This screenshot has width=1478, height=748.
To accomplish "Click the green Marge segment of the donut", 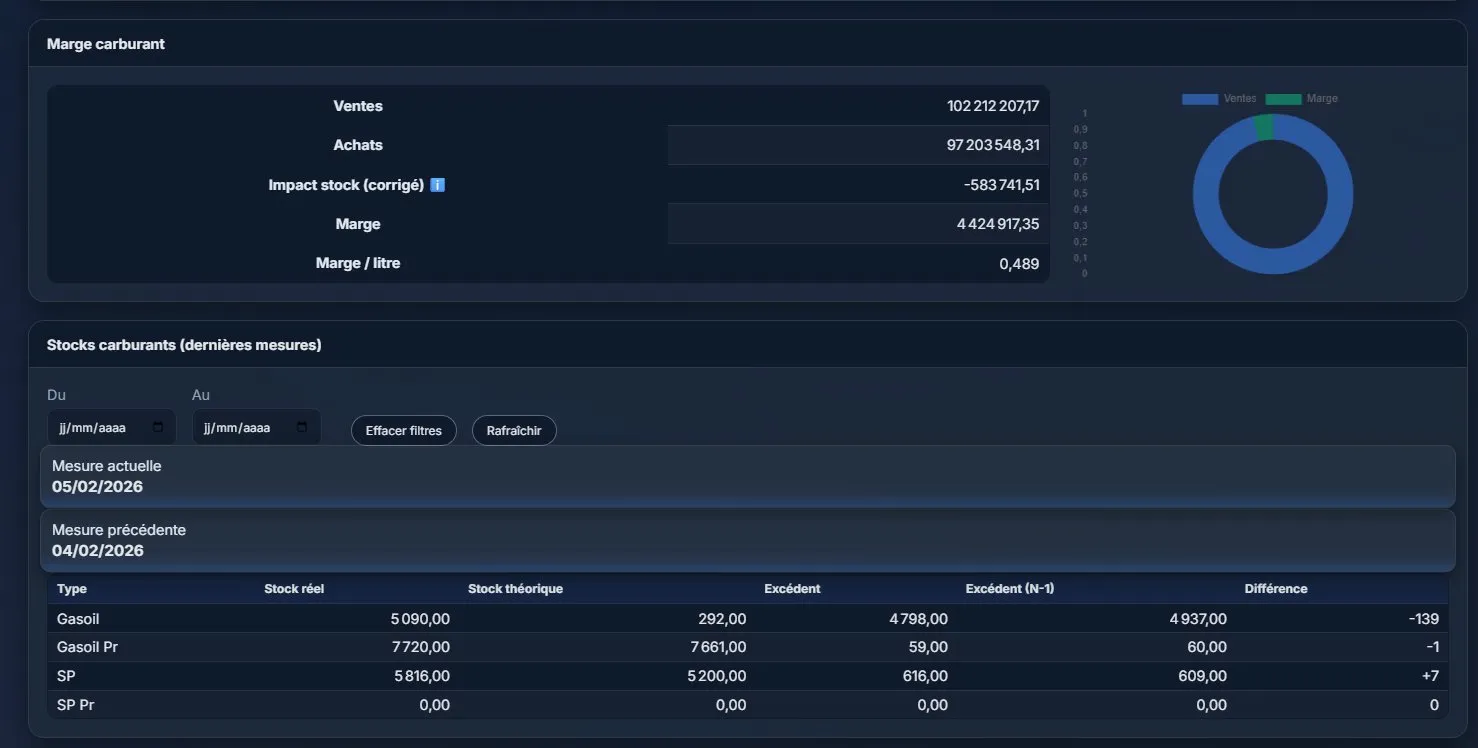I will (x=1264, y=127).
